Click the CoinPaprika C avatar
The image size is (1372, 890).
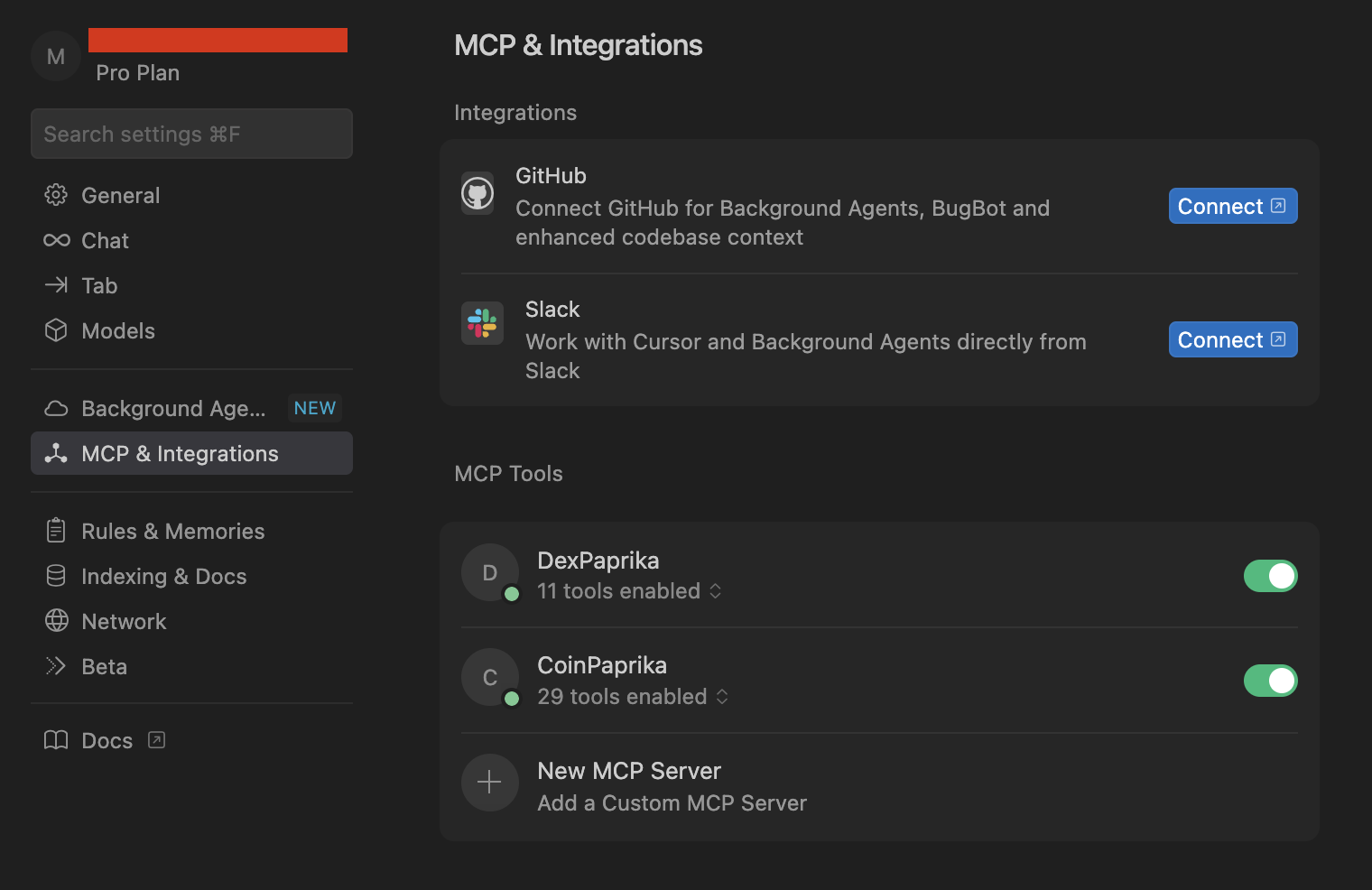point(490,677)
